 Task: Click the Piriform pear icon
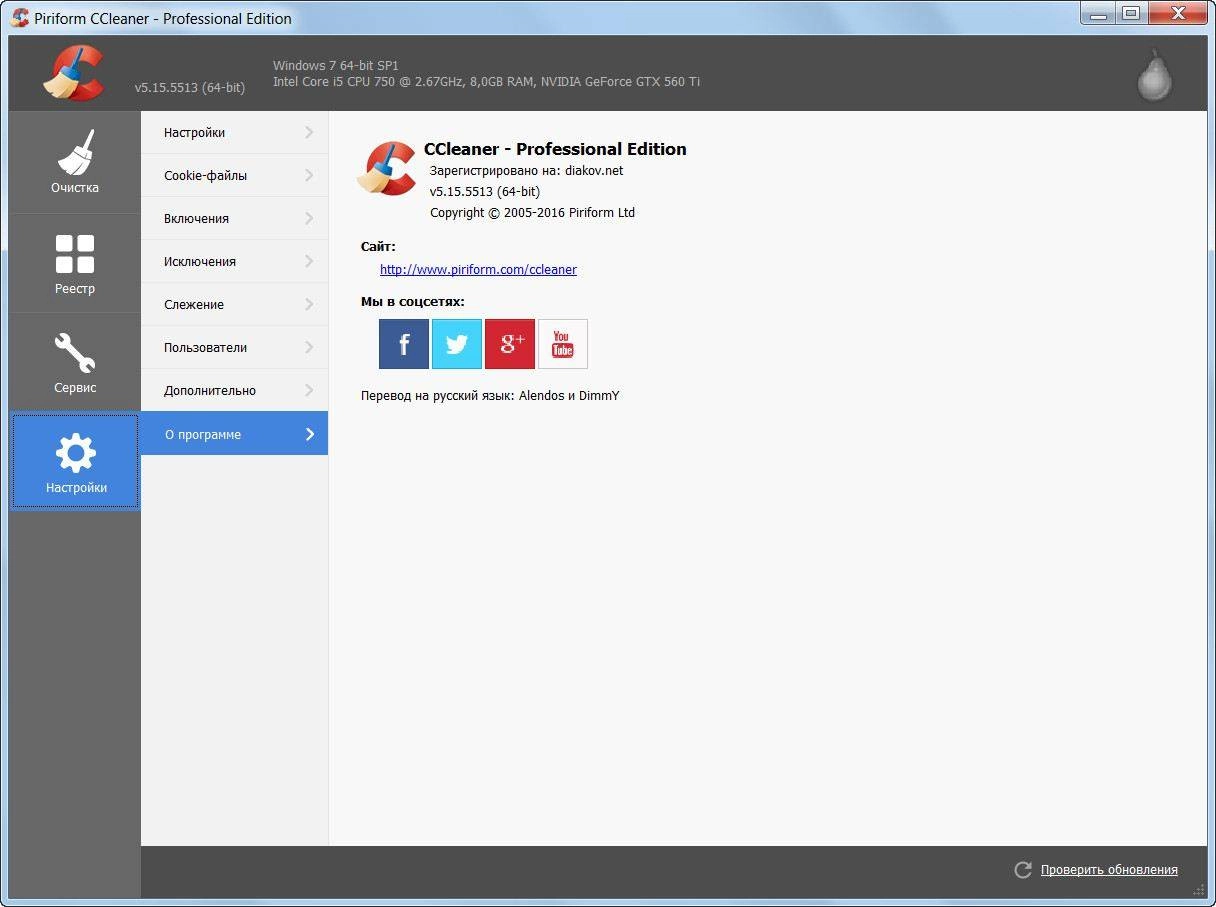pos(1154,75)
